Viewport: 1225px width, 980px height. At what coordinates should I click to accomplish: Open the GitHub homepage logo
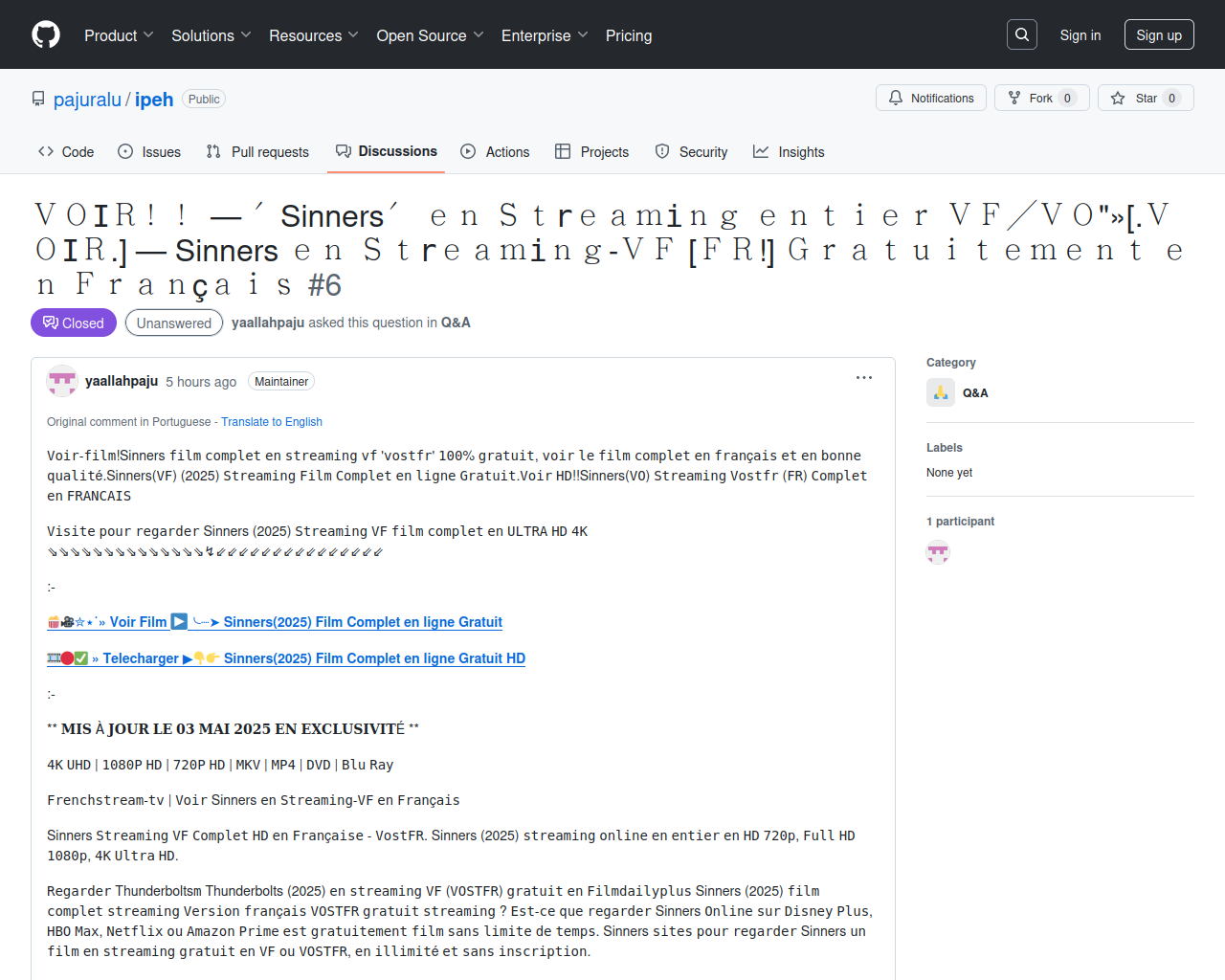pos(46,34)
